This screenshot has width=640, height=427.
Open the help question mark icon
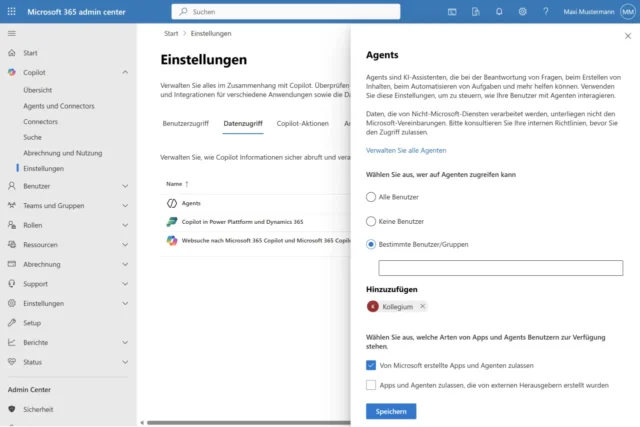546,12
